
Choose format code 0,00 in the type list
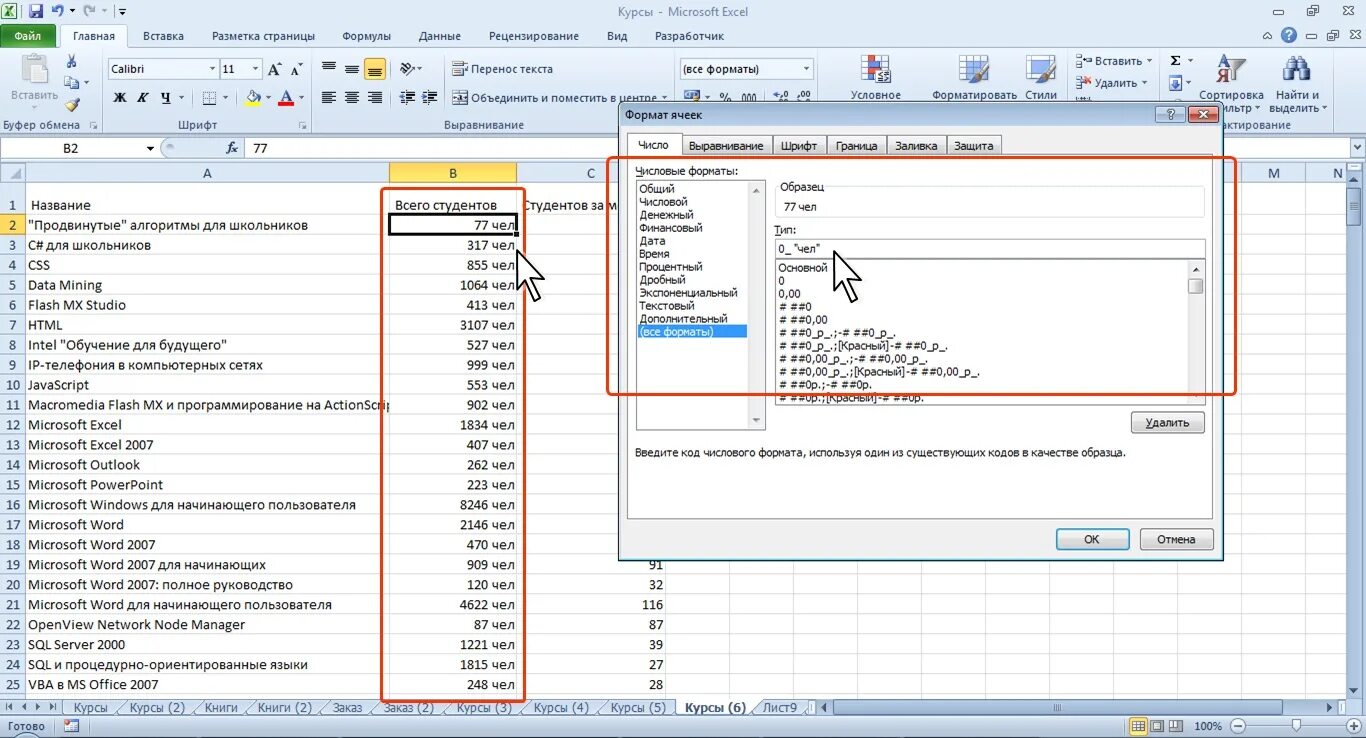(789, 294)
